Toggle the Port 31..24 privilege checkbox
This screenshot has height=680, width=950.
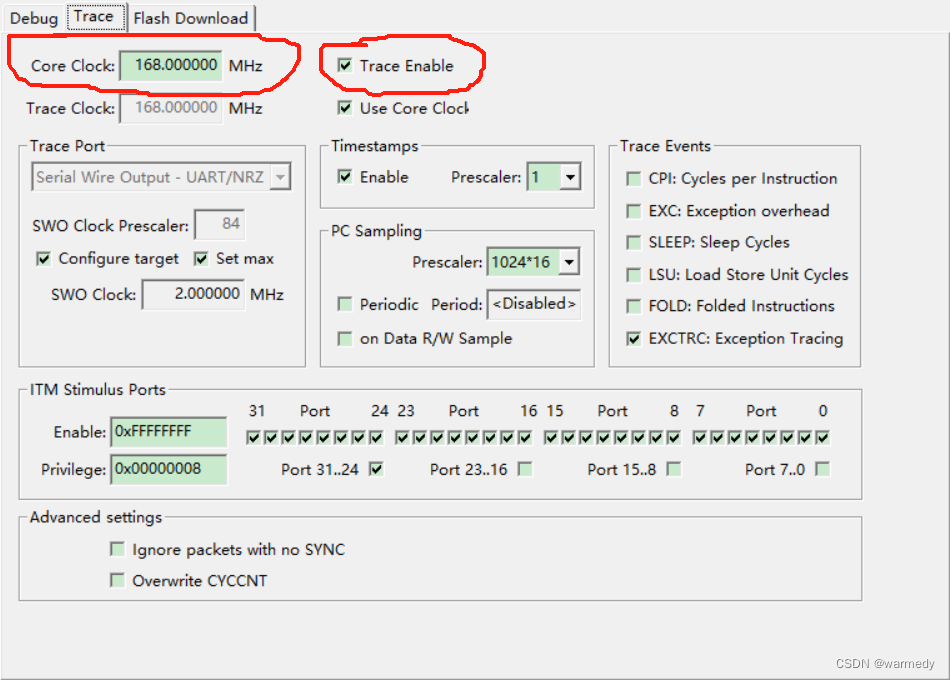coord(376,469)
